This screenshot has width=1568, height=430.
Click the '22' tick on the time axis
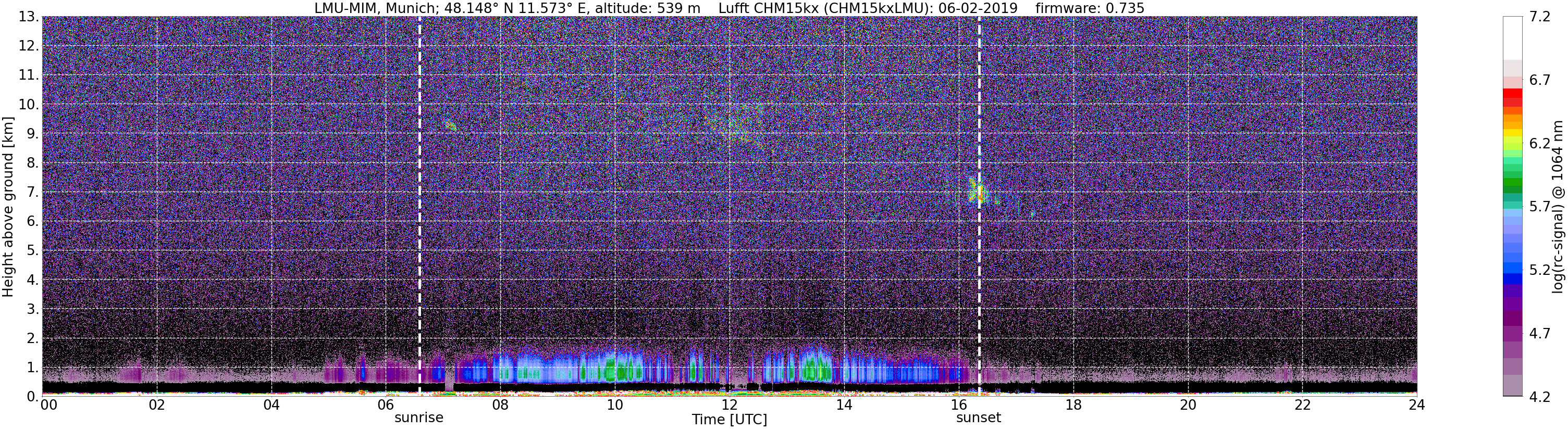1303,405
